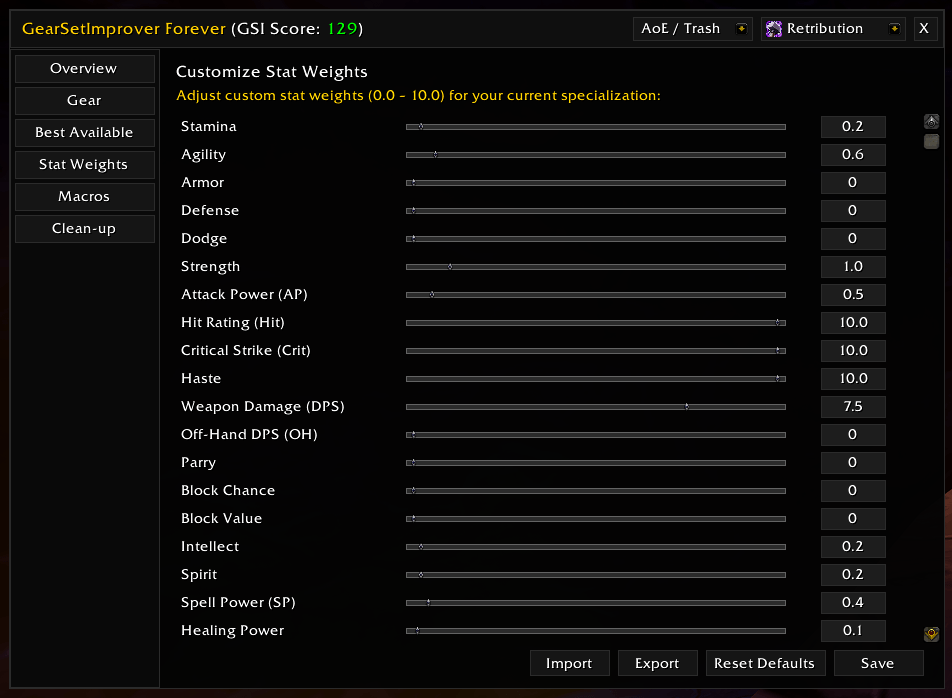Click the Weapon Damage value field
Image resolution: width=952 pixels, height=698 pixels.
coord(853,407)
